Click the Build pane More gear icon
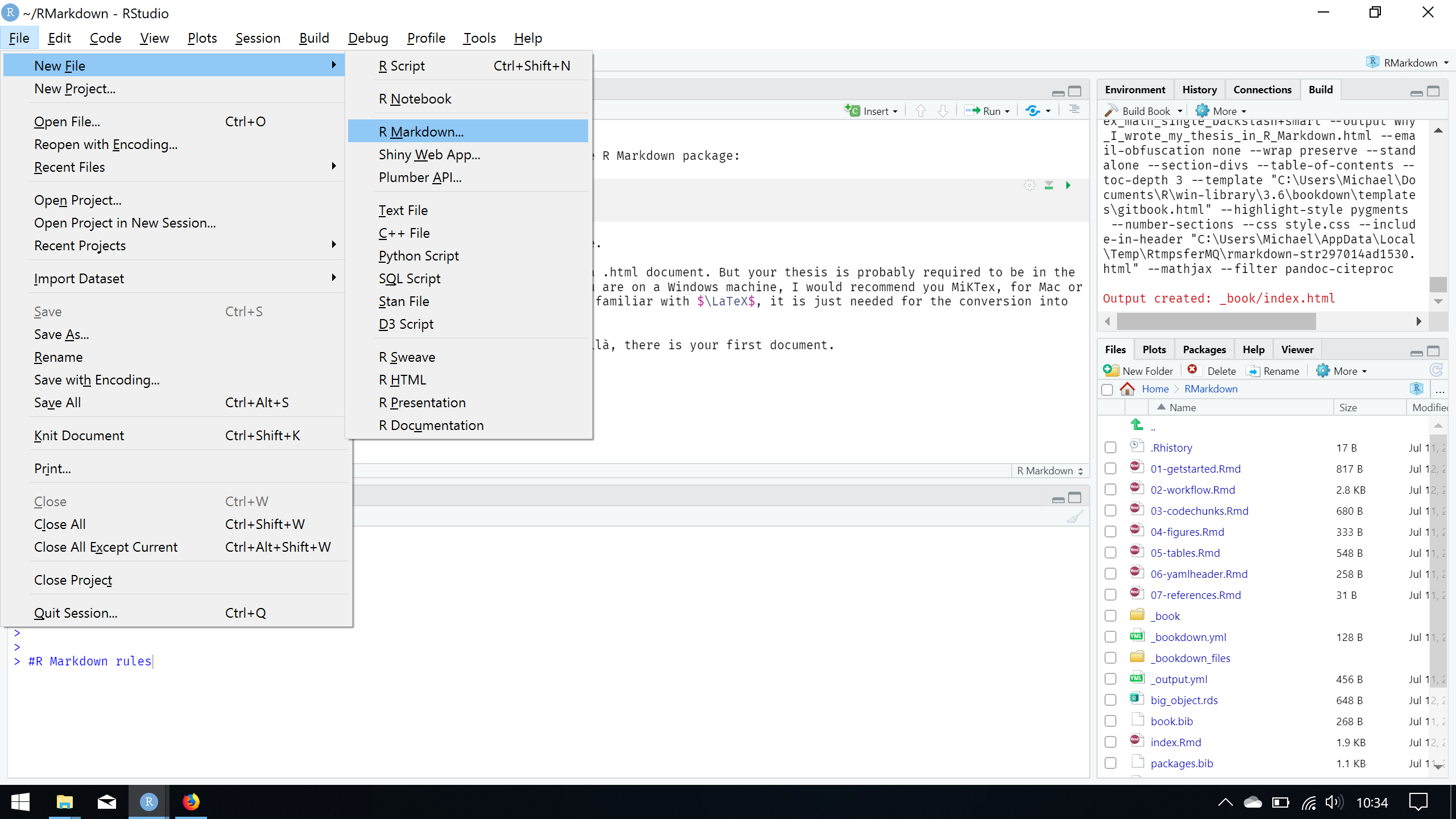 pyautogui.click(x=1202, y=111)
